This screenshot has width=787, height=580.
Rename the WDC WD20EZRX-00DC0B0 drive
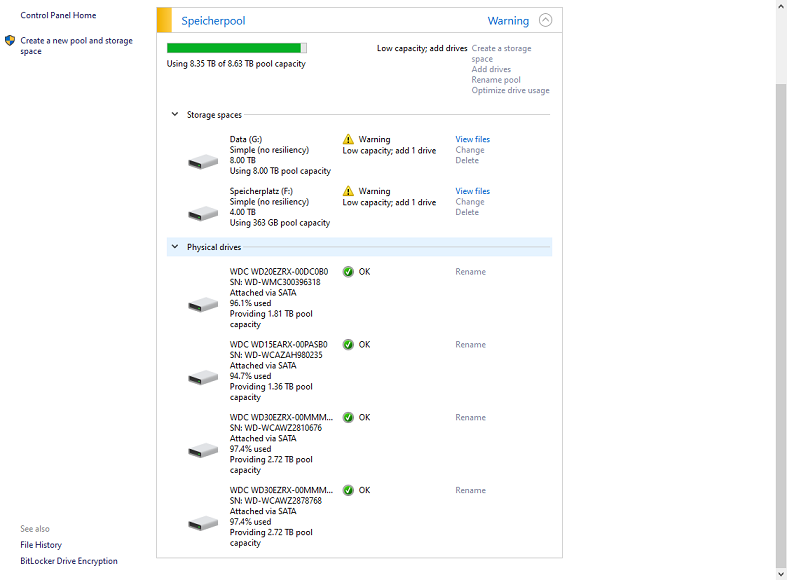[x=470, y=271]
